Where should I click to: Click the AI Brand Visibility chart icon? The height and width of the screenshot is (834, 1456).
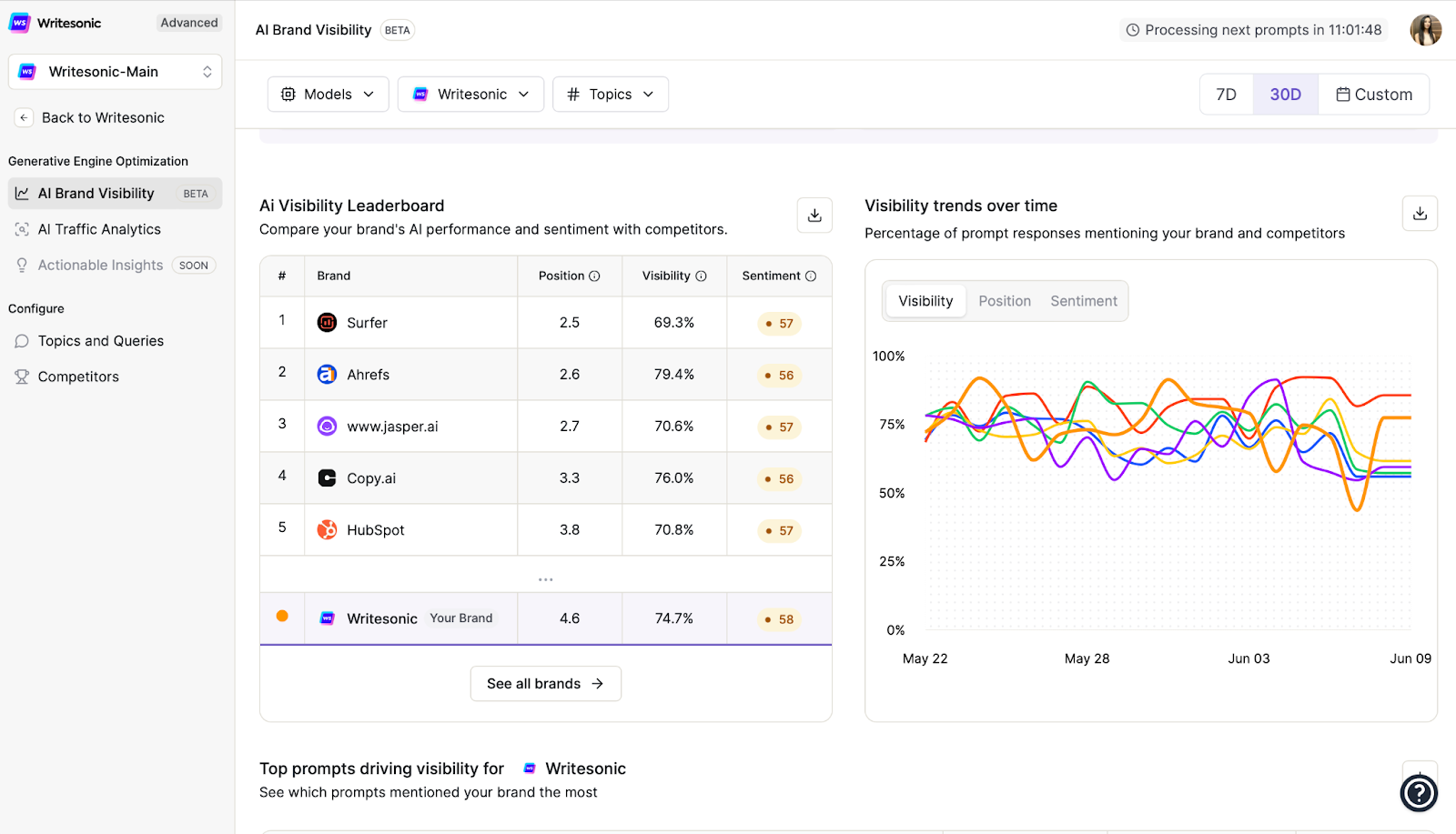tap(22, 194)
